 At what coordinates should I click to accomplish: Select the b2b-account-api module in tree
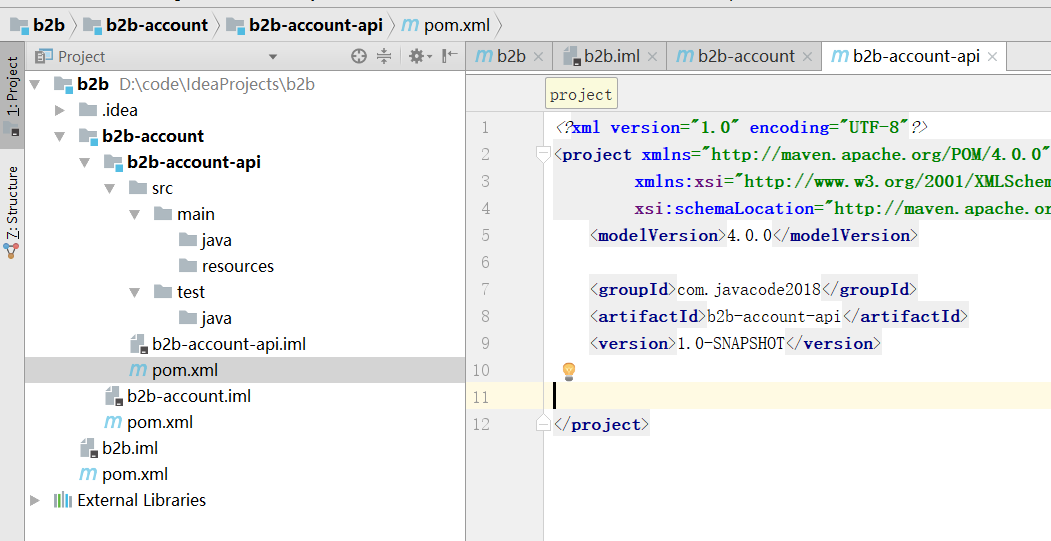click(x=245, y=162)
